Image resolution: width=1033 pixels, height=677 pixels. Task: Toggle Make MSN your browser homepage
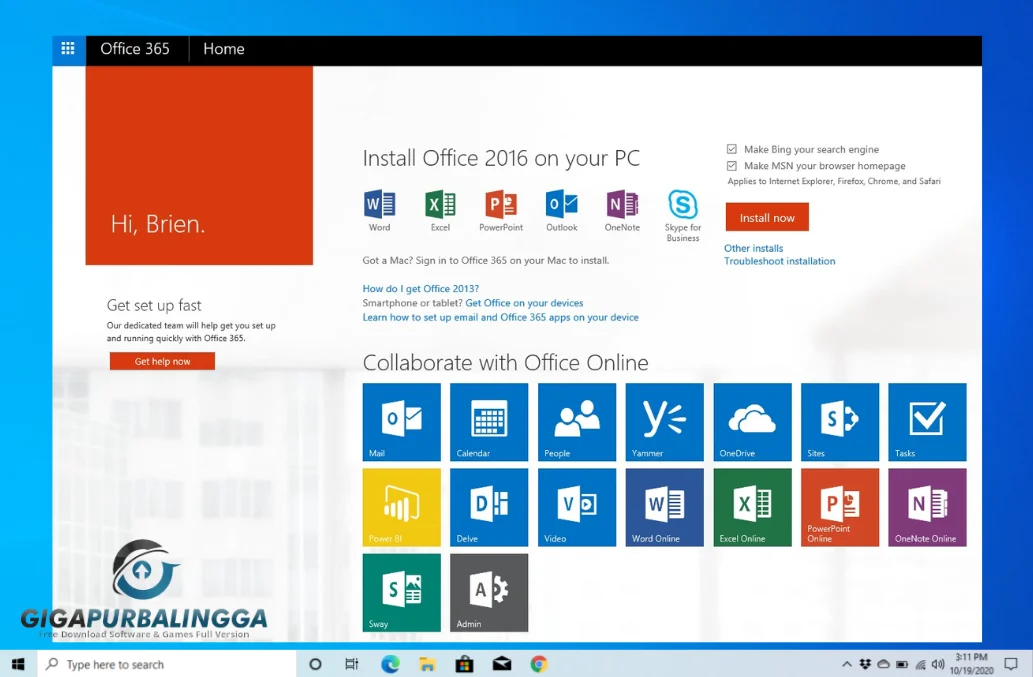(732, 166)
